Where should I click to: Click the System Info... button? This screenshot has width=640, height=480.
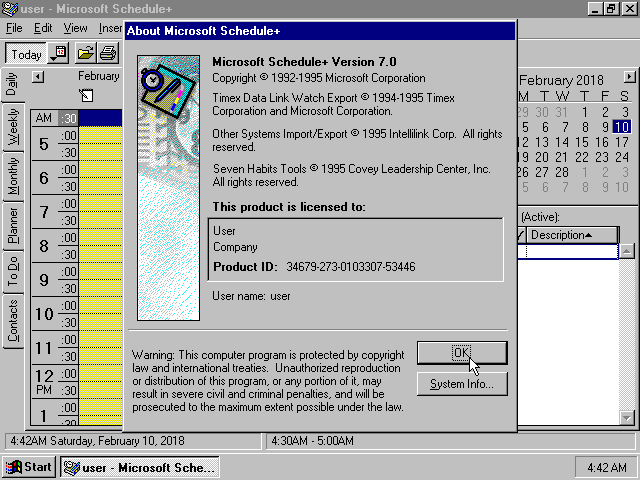point(462,384)
